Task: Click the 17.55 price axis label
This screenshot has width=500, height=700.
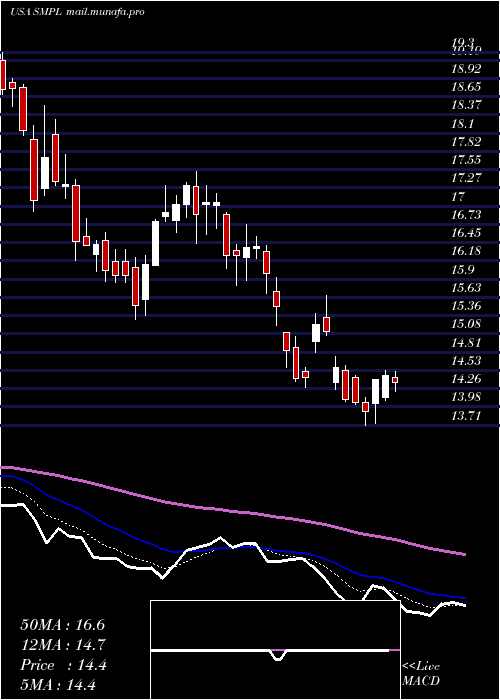Action: point(467,160)
